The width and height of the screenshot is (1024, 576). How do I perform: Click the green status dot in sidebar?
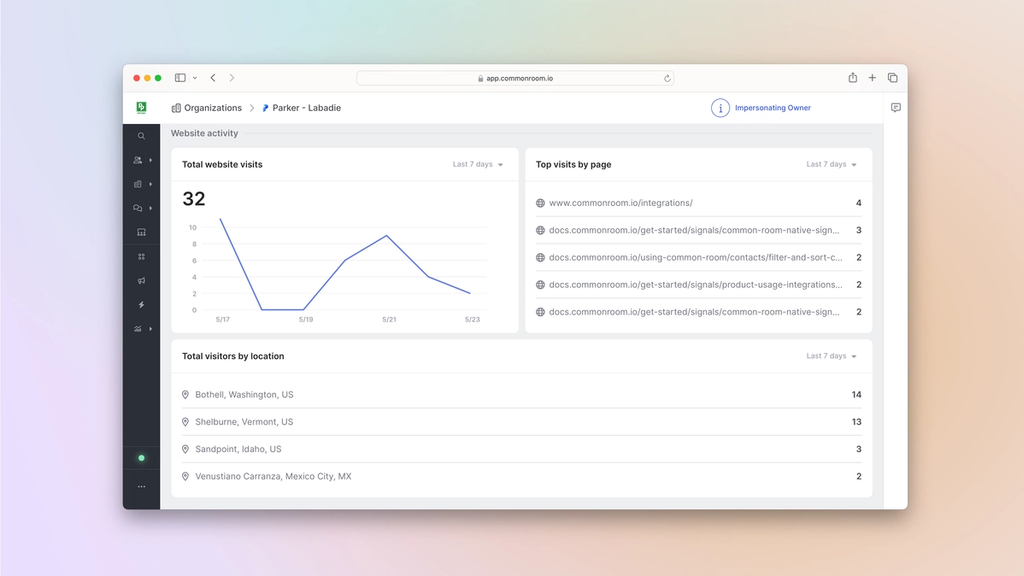click(141, 458)
